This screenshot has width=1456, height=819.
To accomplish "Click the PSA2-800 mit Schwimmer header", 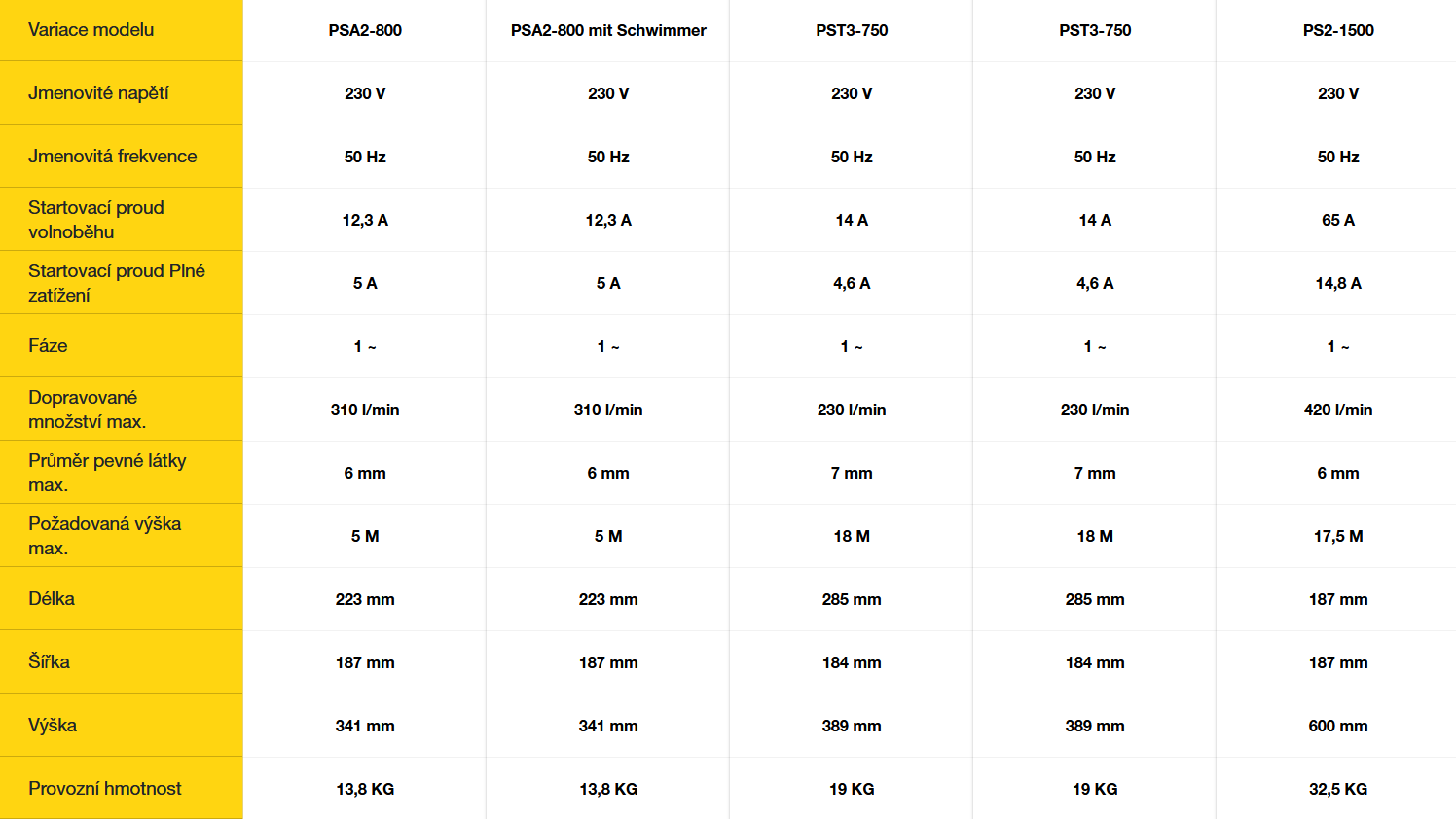I will 608,30.
